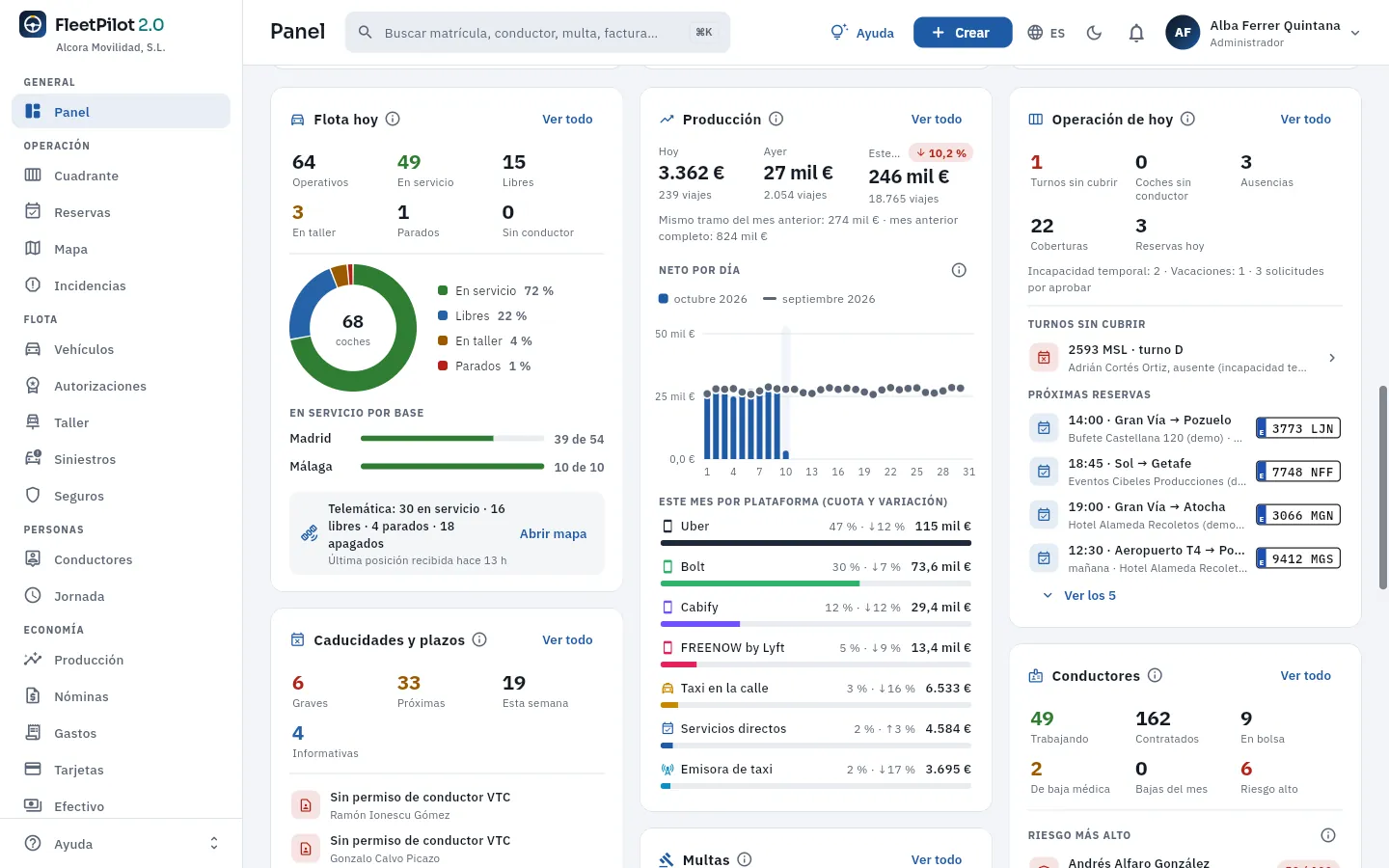Viewport: 1389px width, 868px height.
Task: Go to Mapa in sidebar
Action: point(121,249)
